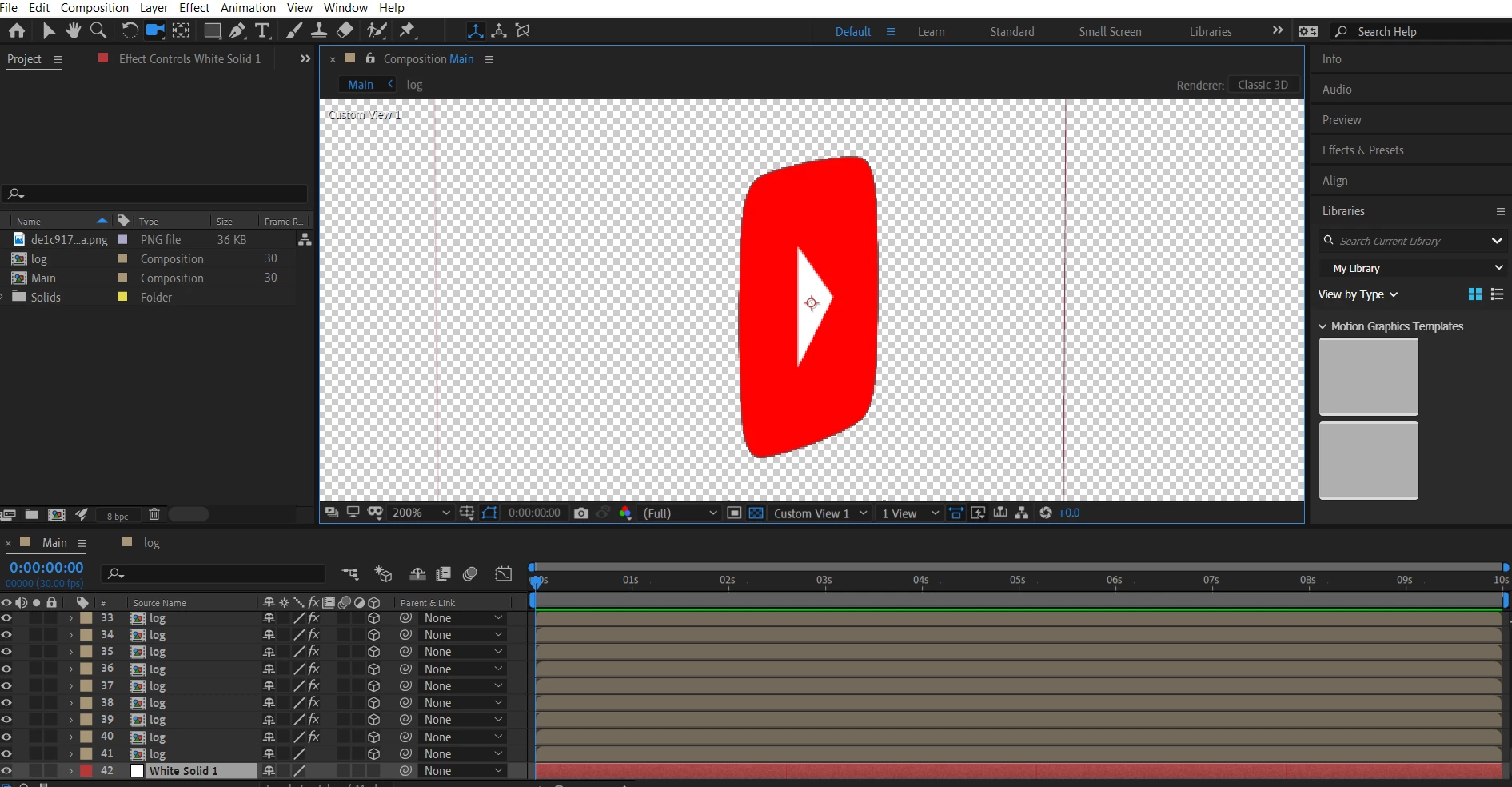Open parent dropdown for layer 40

coord(464,737)
